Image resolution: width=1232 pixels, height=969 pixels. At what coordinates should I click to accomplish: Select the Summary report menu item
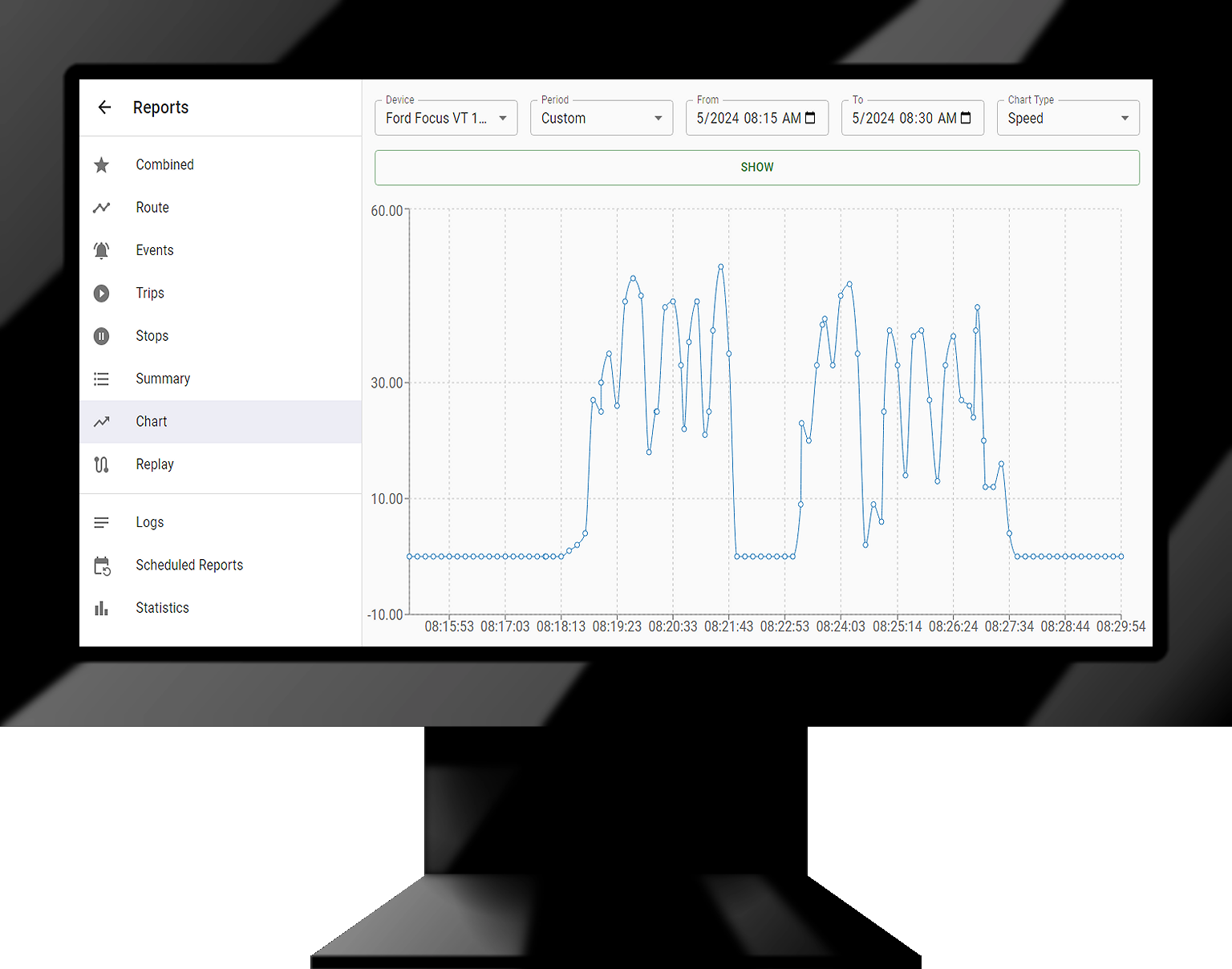[163, 379]
